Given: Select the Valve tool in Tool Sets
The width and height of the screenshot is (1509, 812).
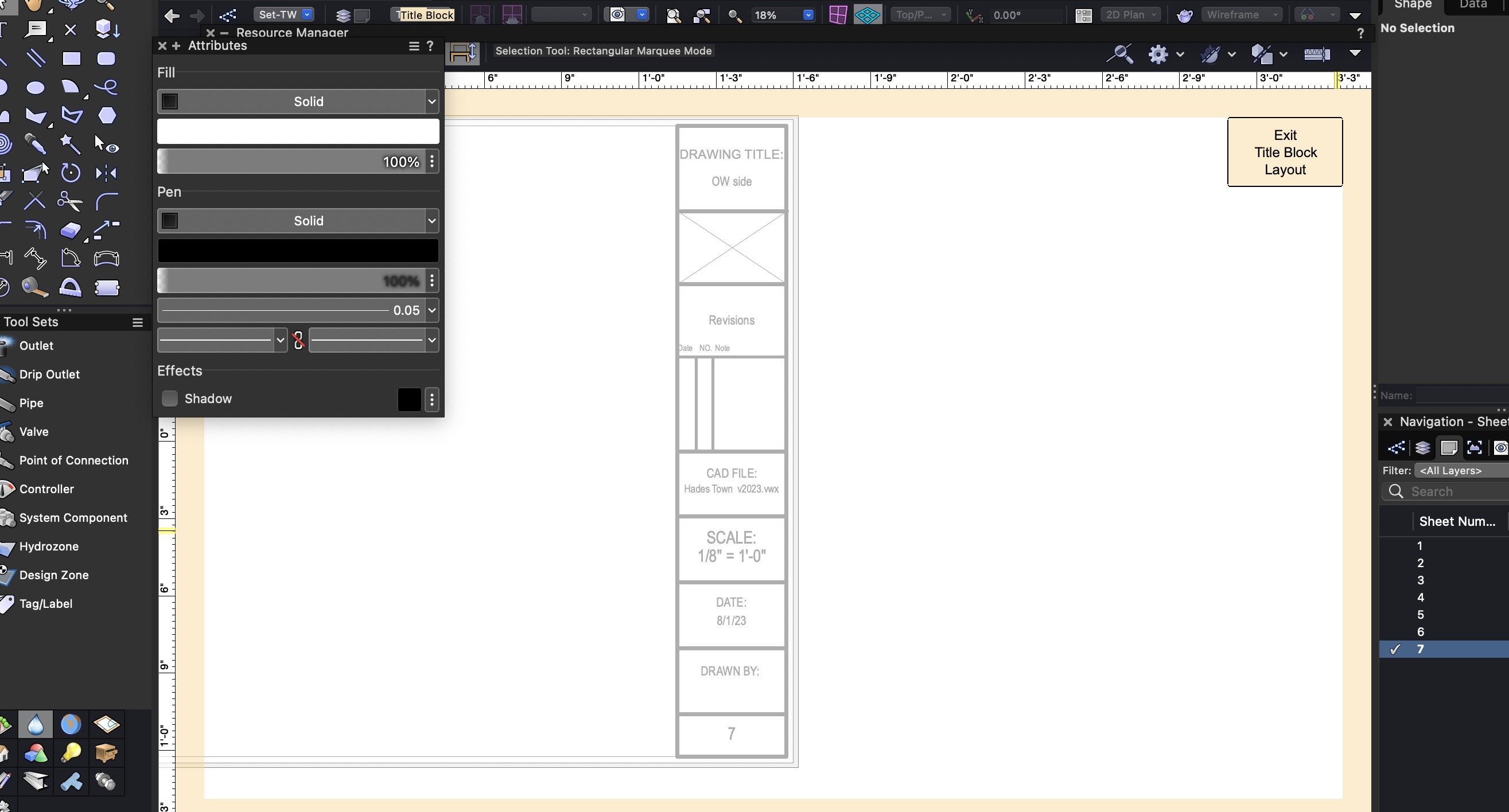Looking at the screenshot, I should click(33, 431).
